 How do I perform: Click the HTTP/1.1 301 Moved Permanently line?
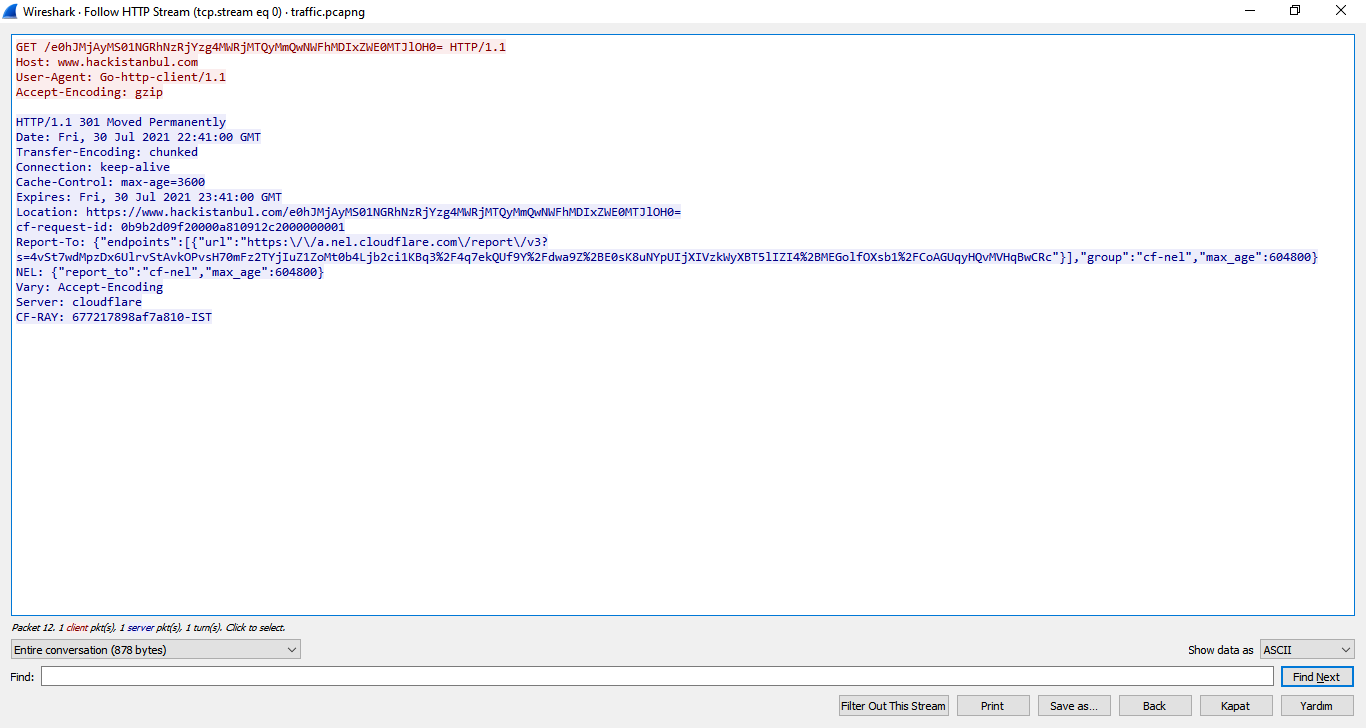(x=121, y=122)
